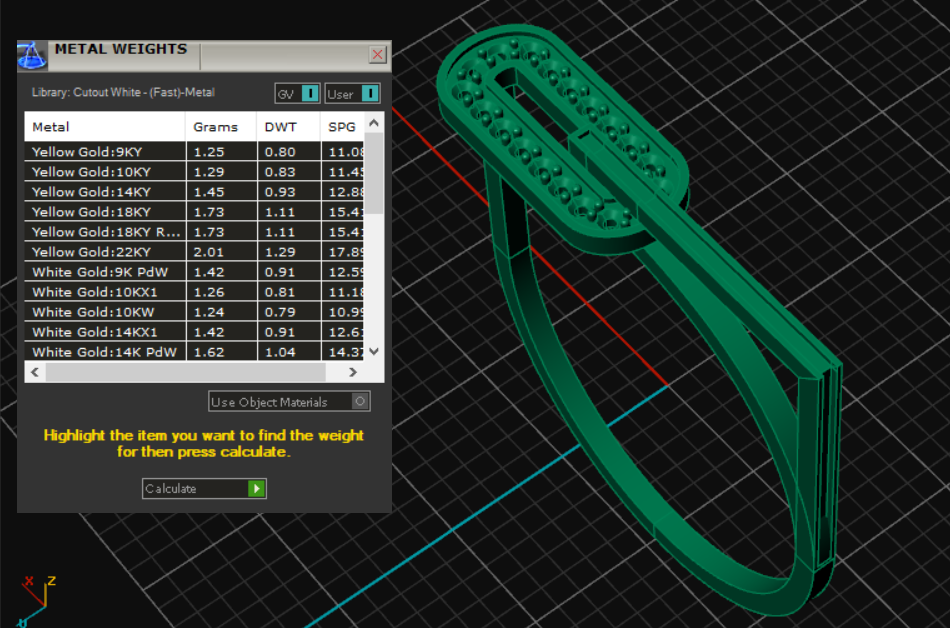950x628 pixels.
Task: Click the 1.29 grams value for 10KY
Action: coord(208,172)
